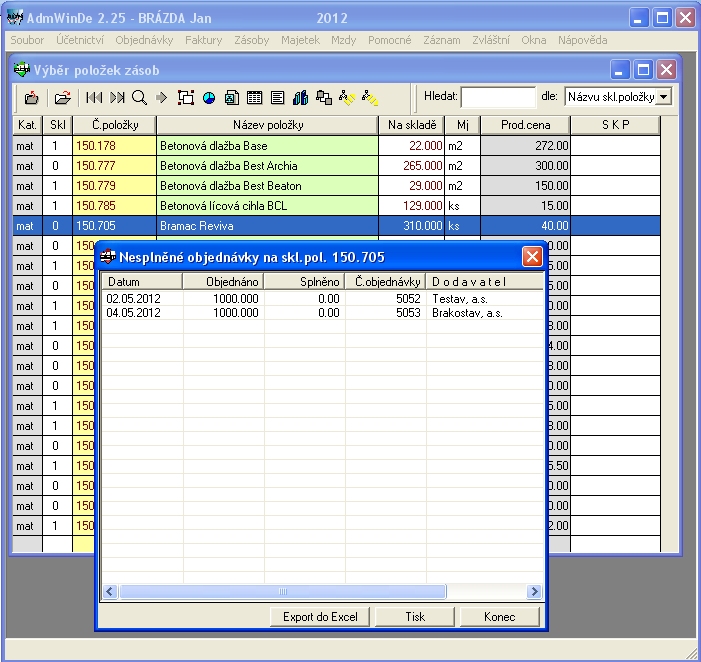Click the Výběr položek zásob window icon
This screenshot has width=701, height=662.
point(21,70)
